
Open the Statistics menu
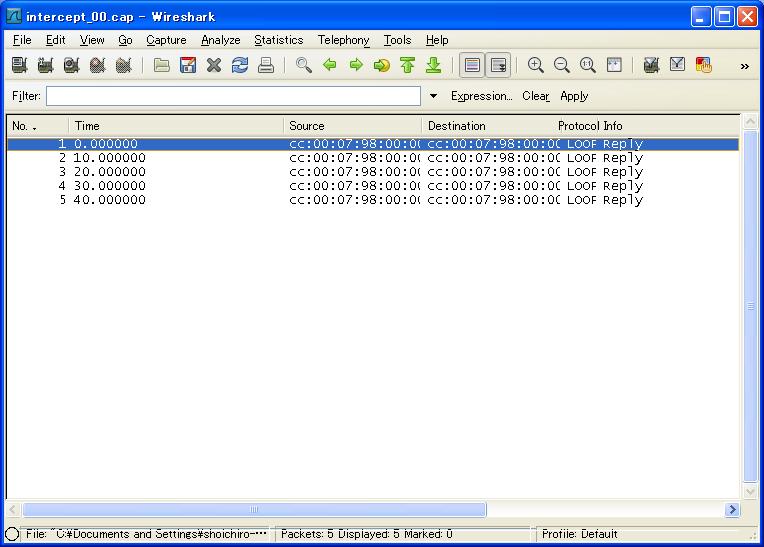pyautogui.click(x=279, y=40)
